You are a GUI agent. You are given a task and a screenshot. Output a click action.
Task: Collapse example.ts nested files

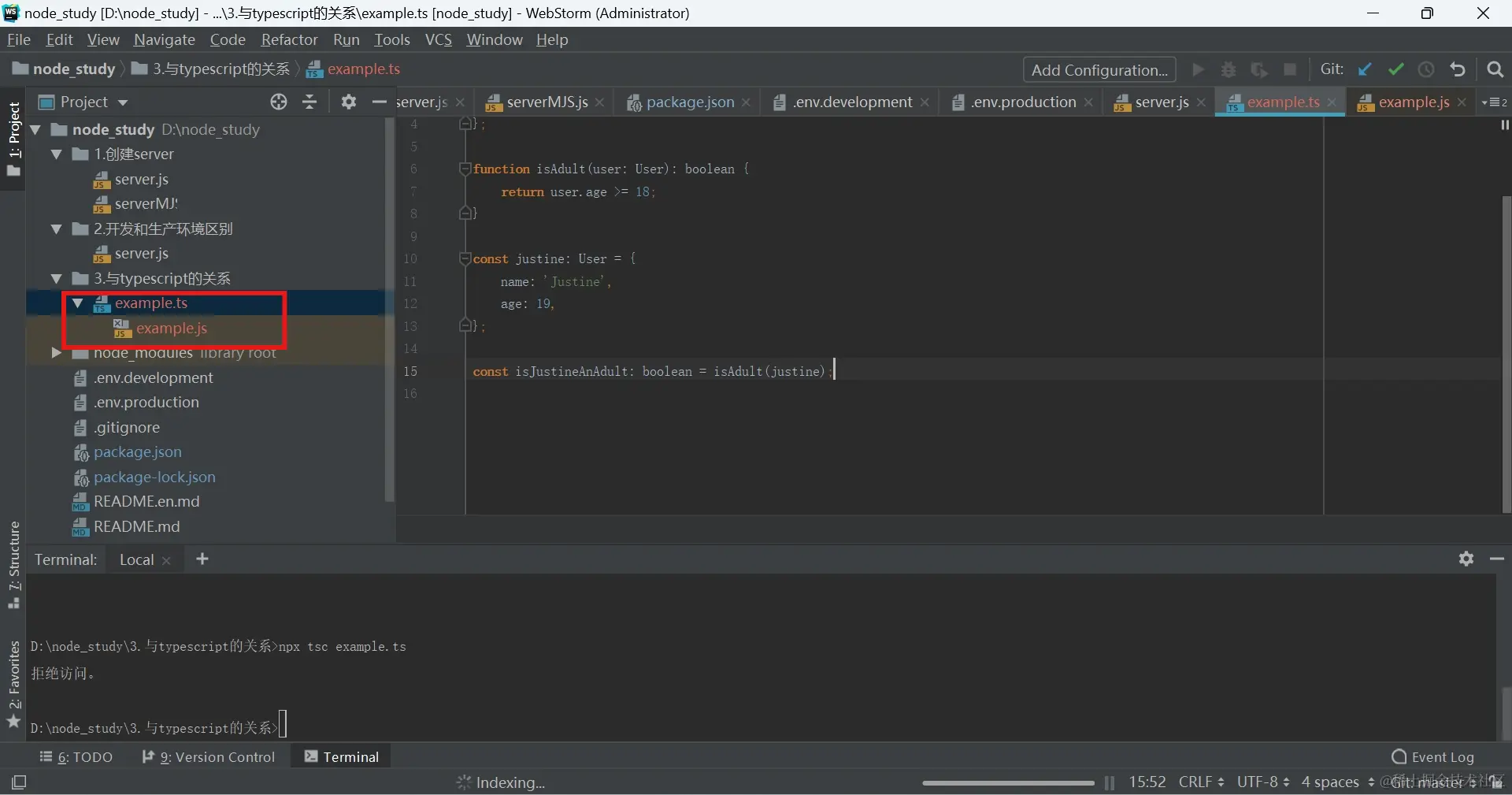pyautogui.click(x=78, y=303)
